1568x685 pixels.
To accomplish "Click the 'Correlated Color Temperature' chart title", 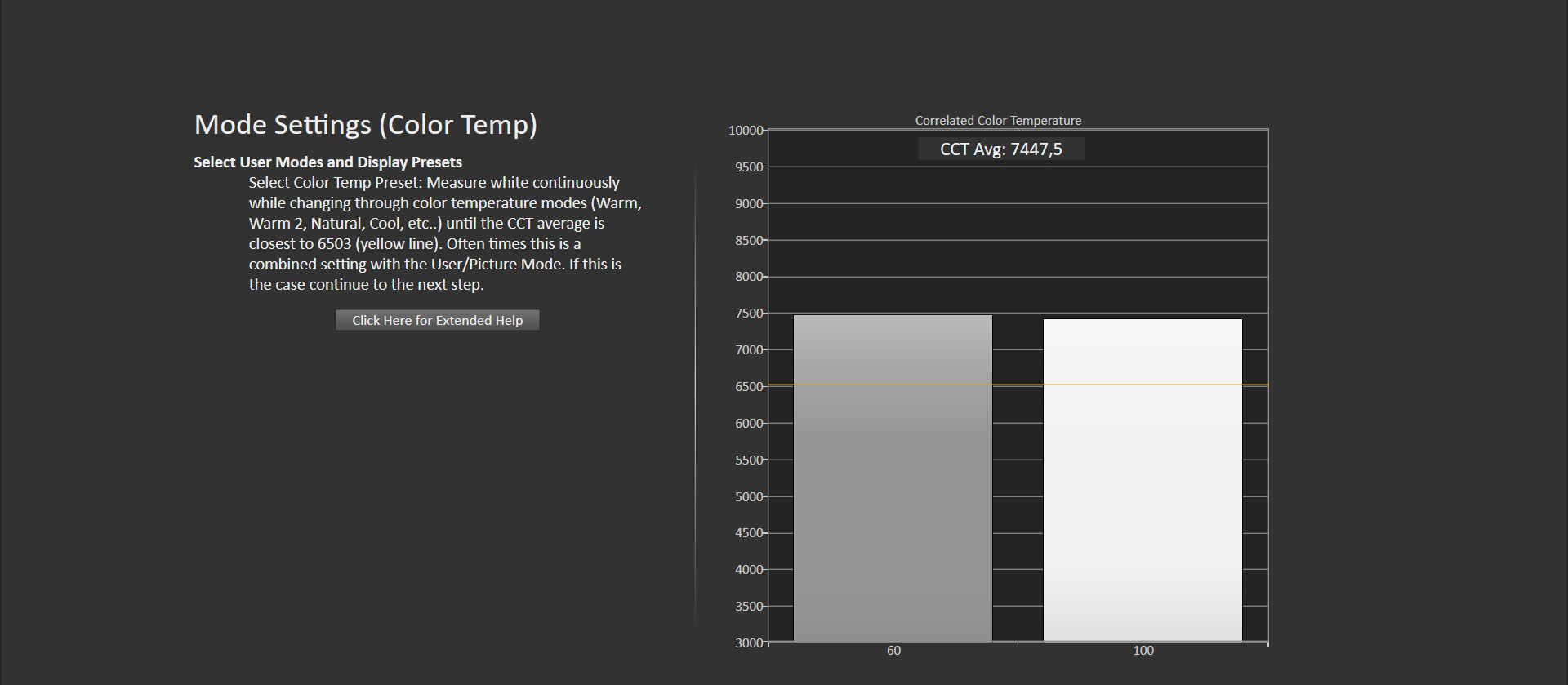I will click(x=998, y=120).
